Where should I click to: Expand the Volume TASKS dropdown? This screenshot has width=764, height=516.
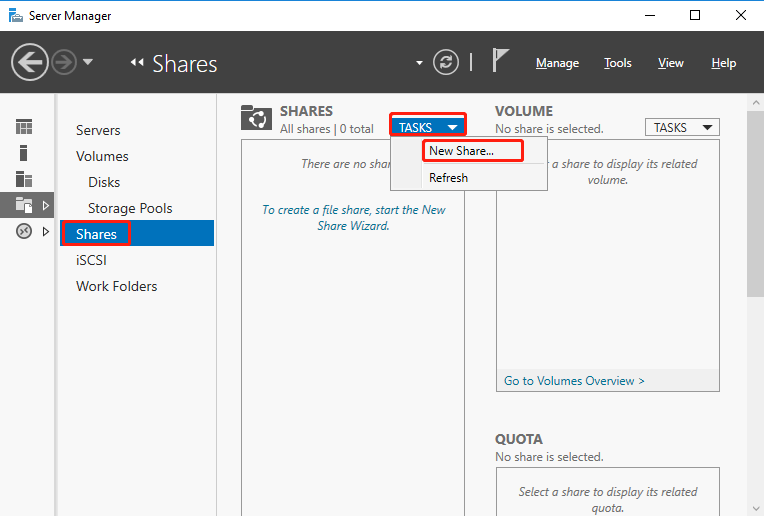[x=682, y=127]
